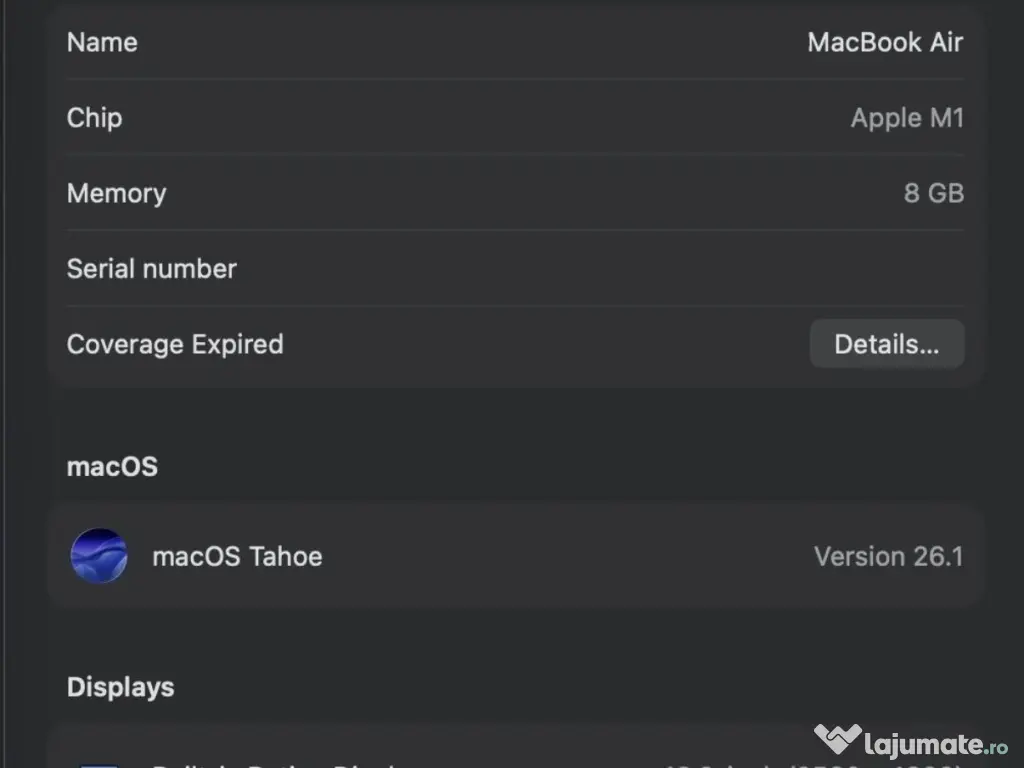Screen dimensions: 1024x768
Task: Click the Coverage Expired text
Action: [175, 344]
